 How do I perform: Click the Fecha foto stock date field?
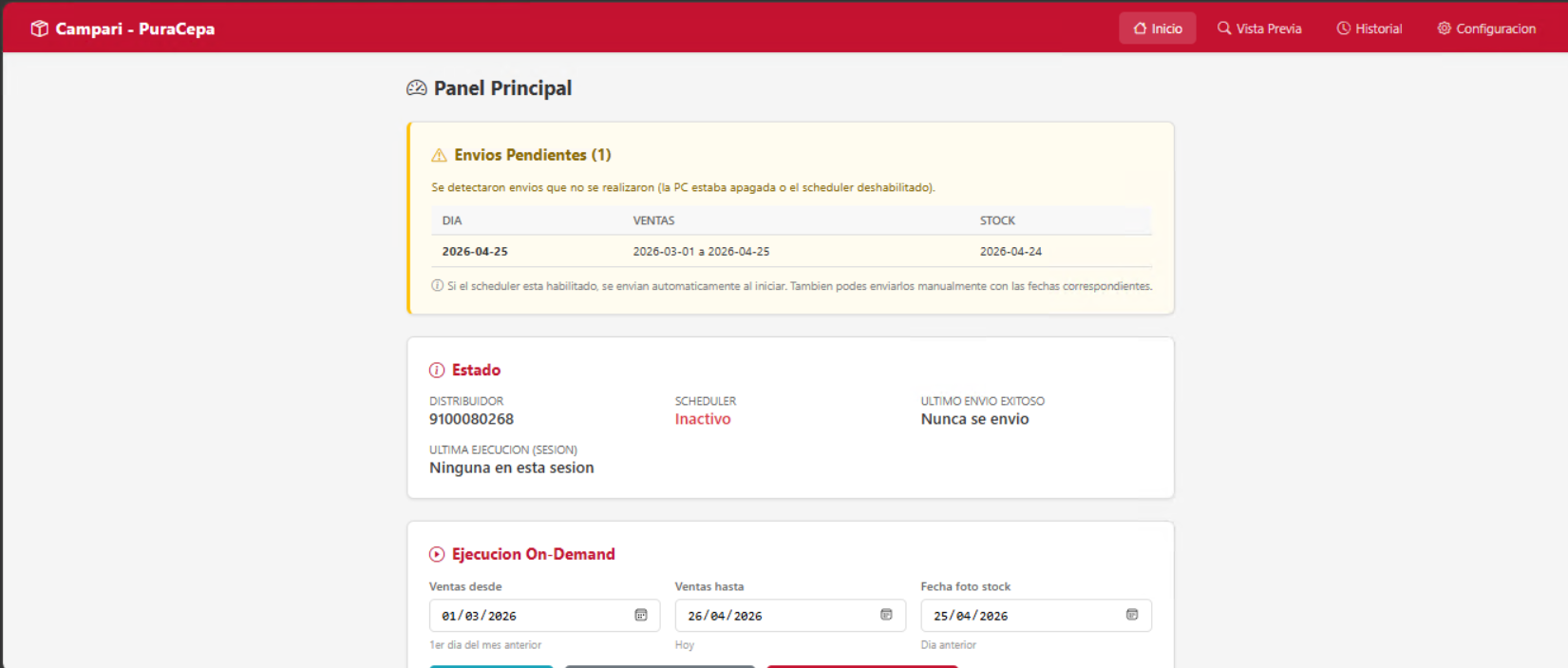coord(1036,615)
